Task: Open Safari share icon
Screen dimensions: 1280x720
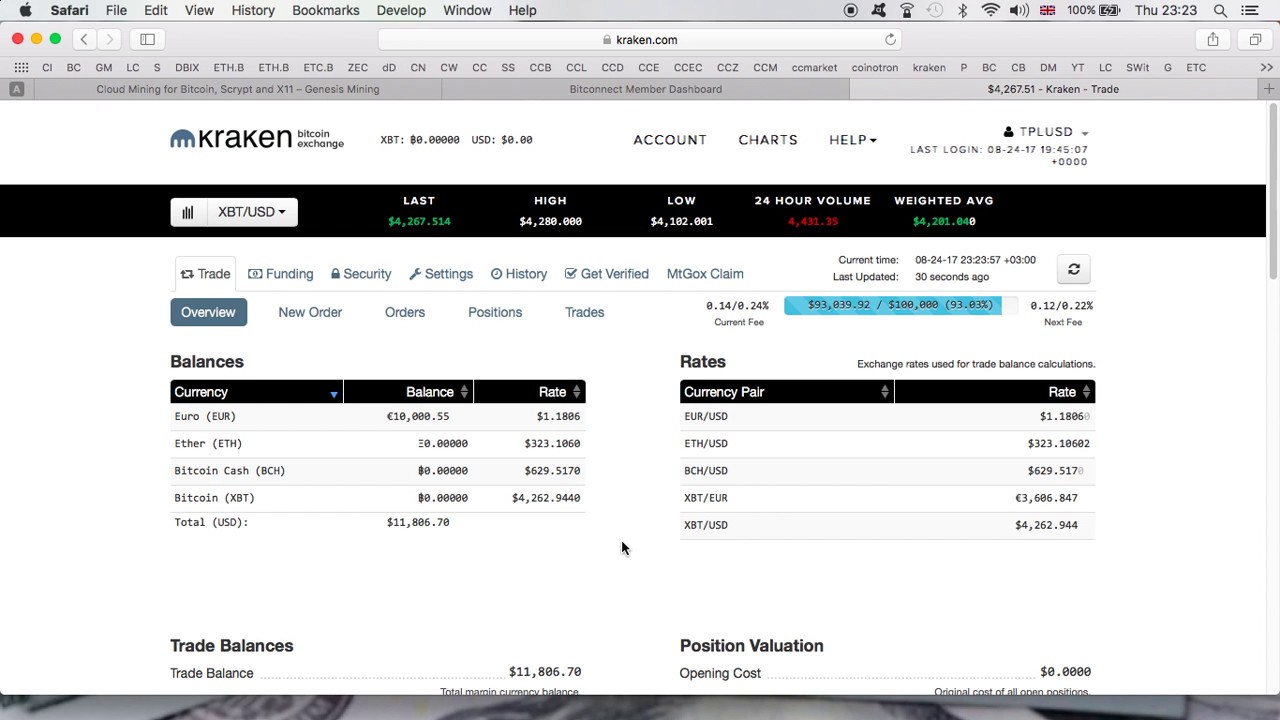Action: pos(1213,39)
